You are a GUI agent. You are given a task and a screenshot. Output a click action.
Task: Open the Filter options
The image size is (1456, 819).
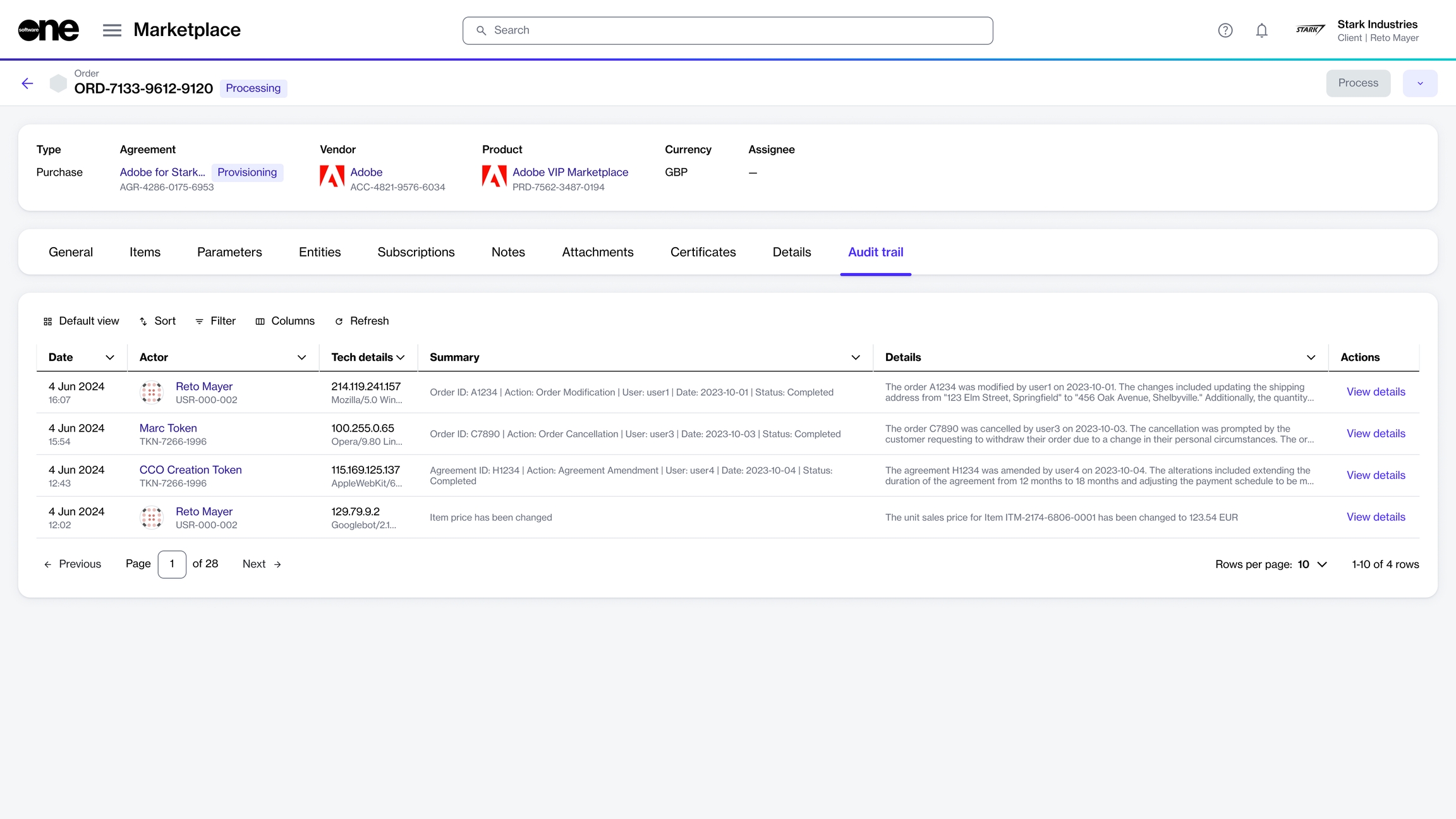(215, 321)
